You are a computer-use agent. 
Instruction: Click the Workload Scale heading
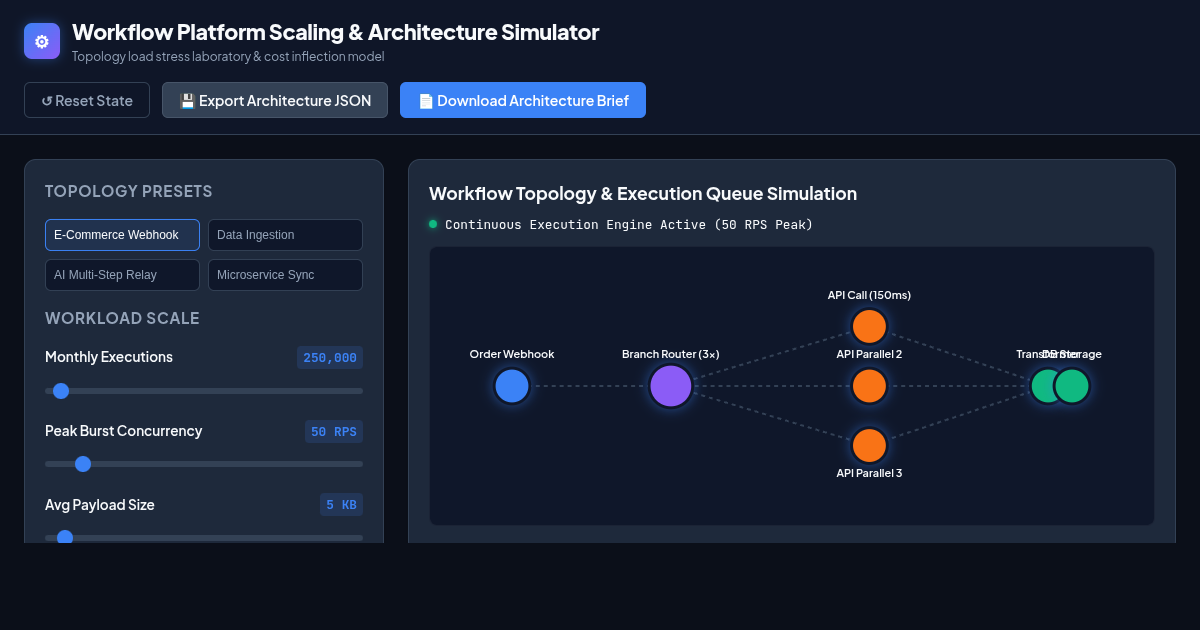pos(122,318)
